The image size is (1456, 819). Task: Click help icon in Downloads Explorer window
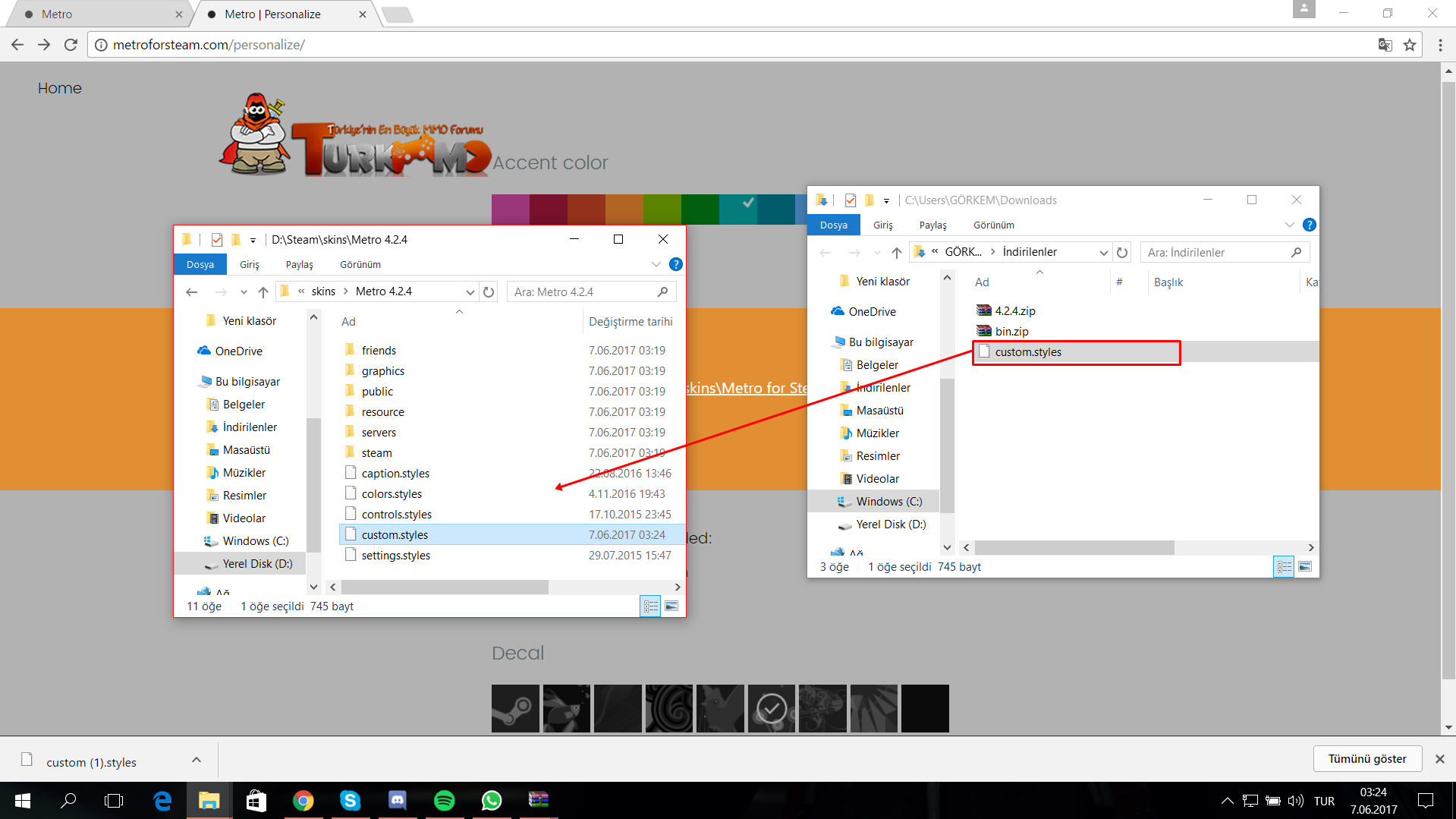1309,225
